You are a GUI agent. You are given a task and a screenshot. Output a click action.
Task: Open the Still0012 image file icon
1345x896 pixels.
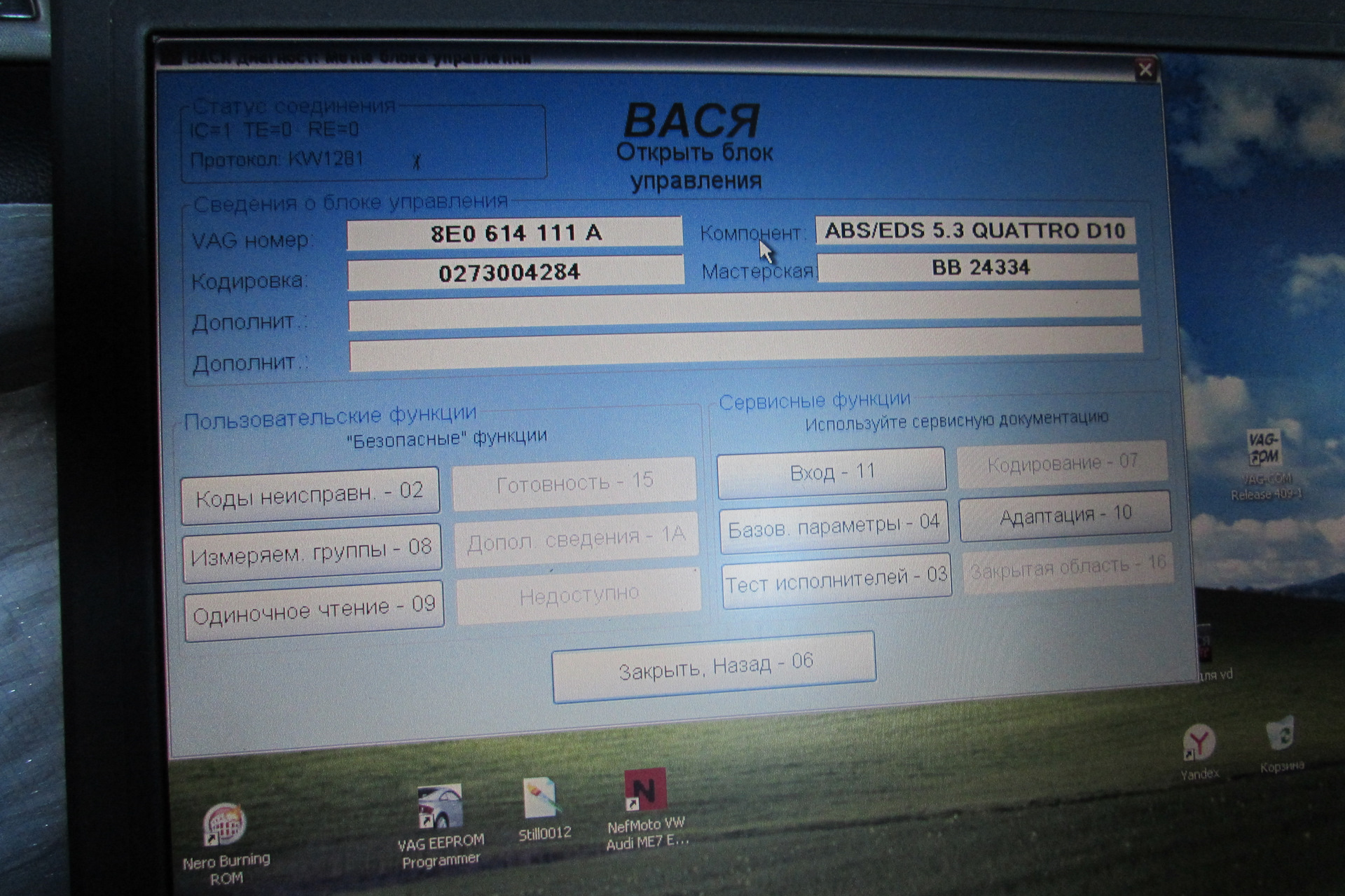pos(544,810)
